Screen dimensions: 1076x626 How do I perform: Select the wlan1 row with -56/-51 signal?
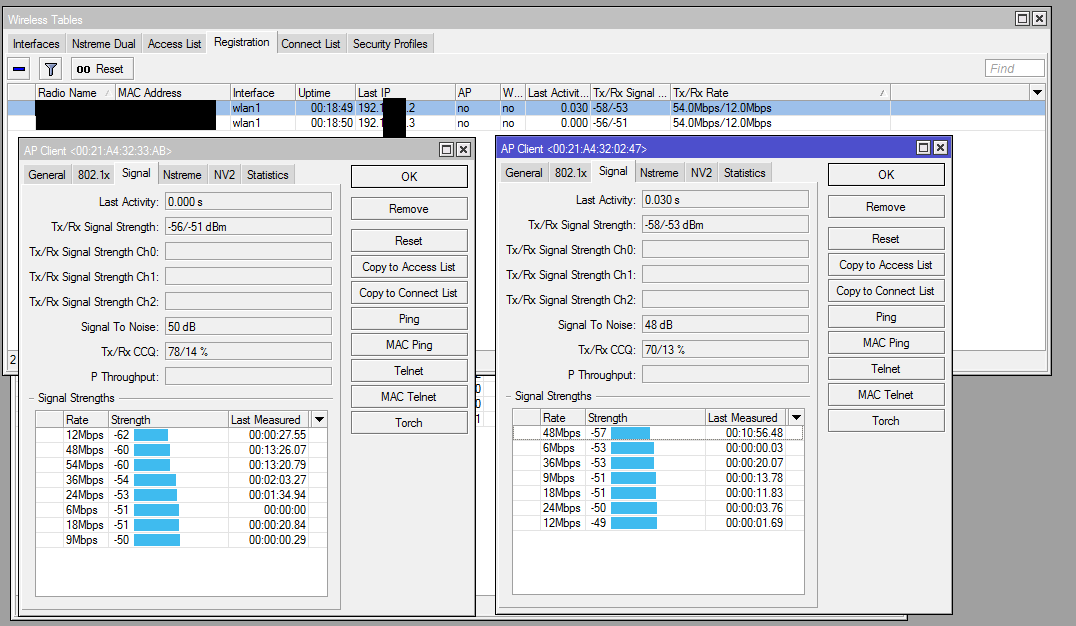click(245, 123)
